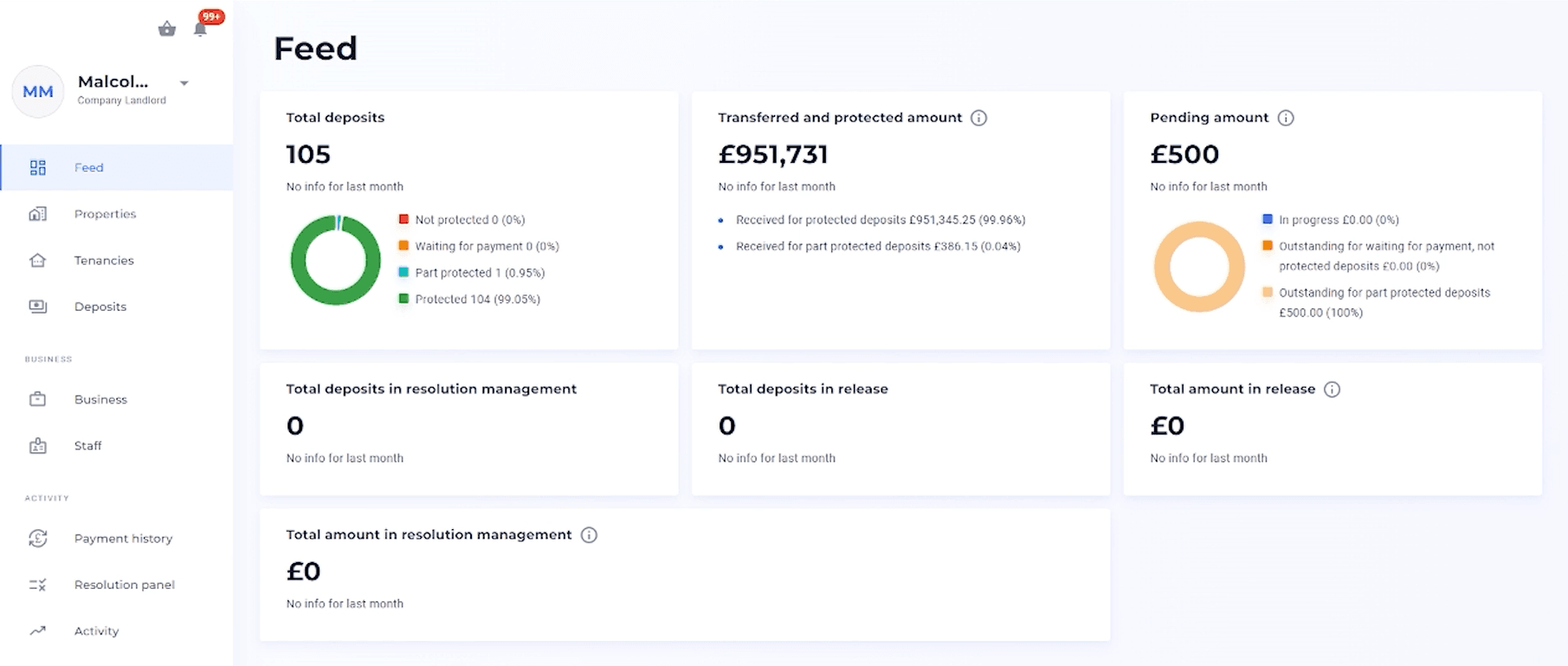This screenshot has width=1568, height=666.
Task: Expand the Malcolm account dropdown arrow
Action: tap(184, 83)
